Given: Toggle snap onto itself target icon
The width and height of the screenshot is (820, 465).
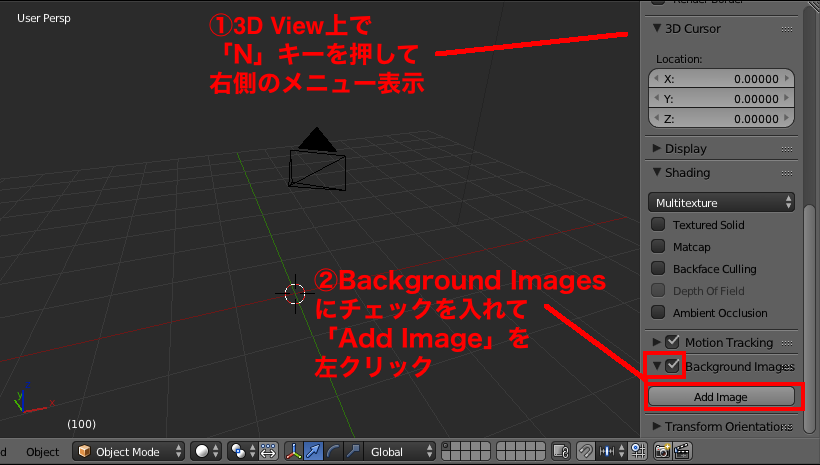Looking at the screenshot, I should point(638,451).
